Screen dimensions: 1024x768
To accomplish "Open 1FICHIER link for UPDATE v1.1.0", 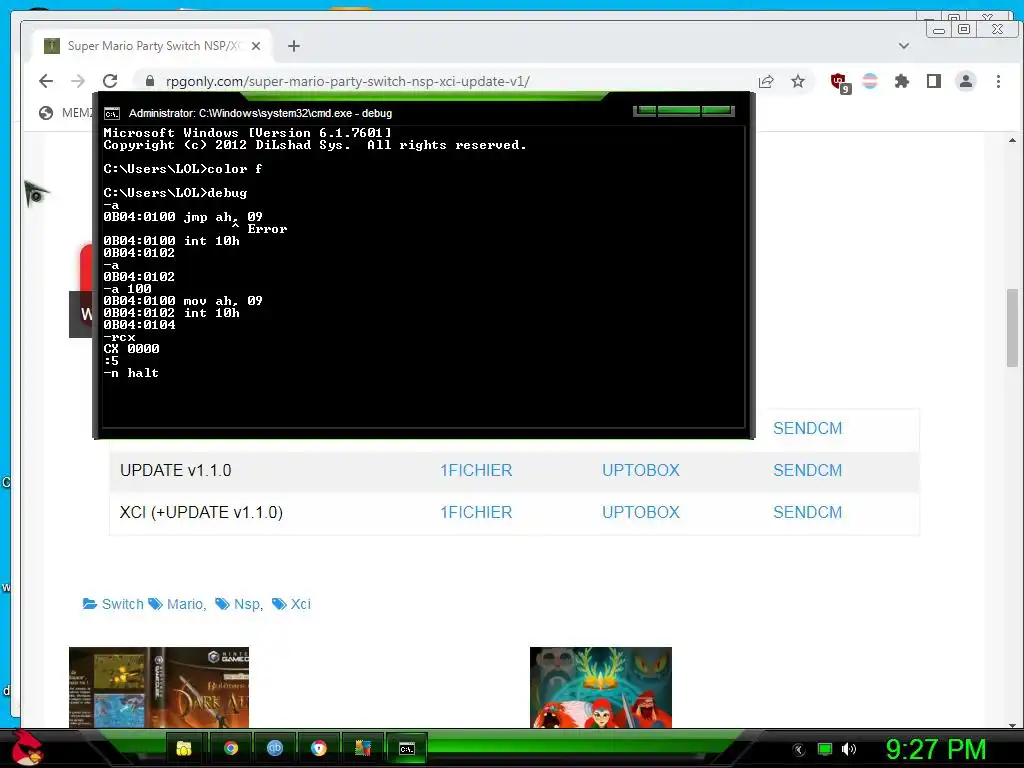I will click(475, 470).
